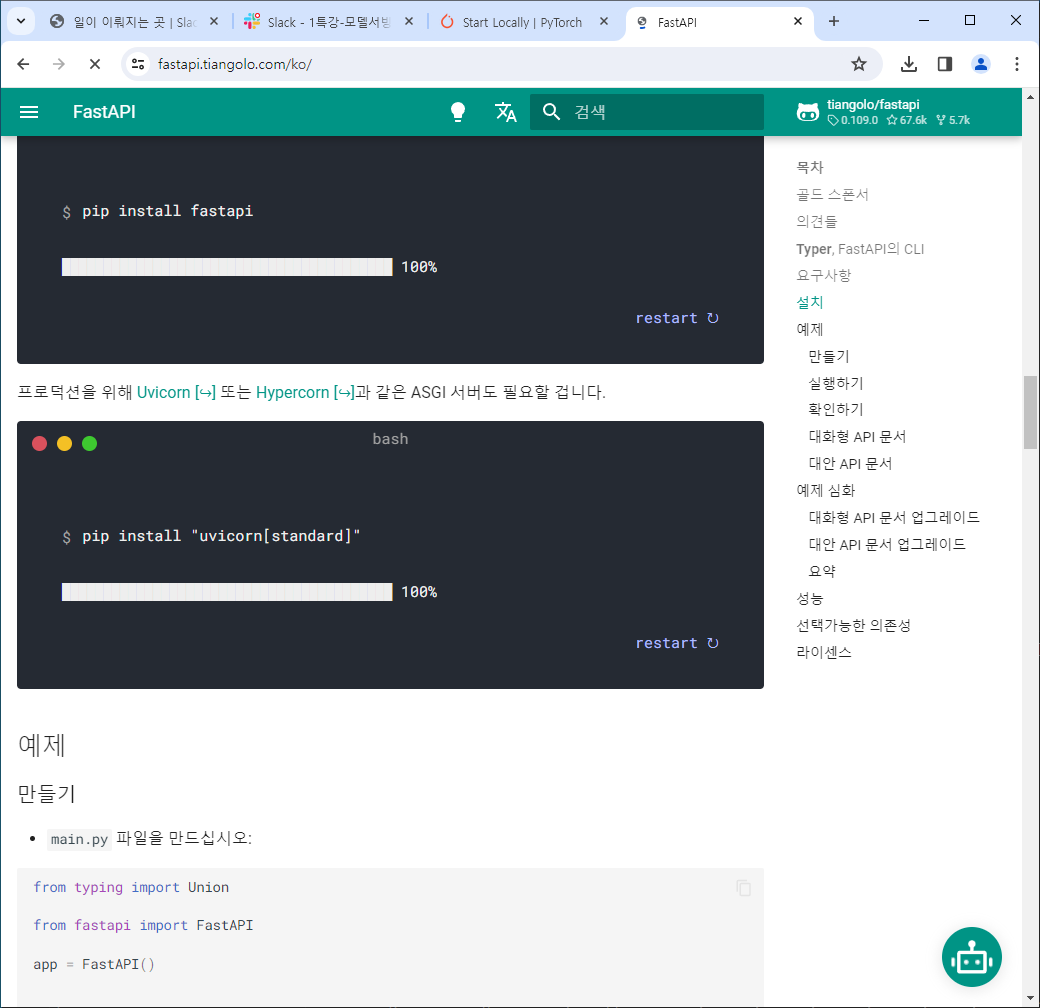Jump to 예제 section in contents
This screenshot has height=1008, width=1040.
pyautogui.click(x=809, y=330)
